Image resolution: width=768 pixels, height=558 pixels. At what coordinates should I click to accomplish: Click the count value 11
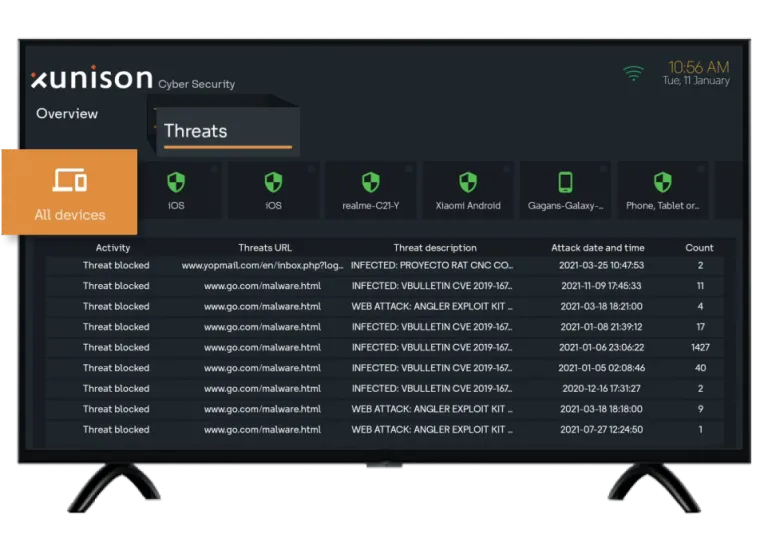pos(700,286)
